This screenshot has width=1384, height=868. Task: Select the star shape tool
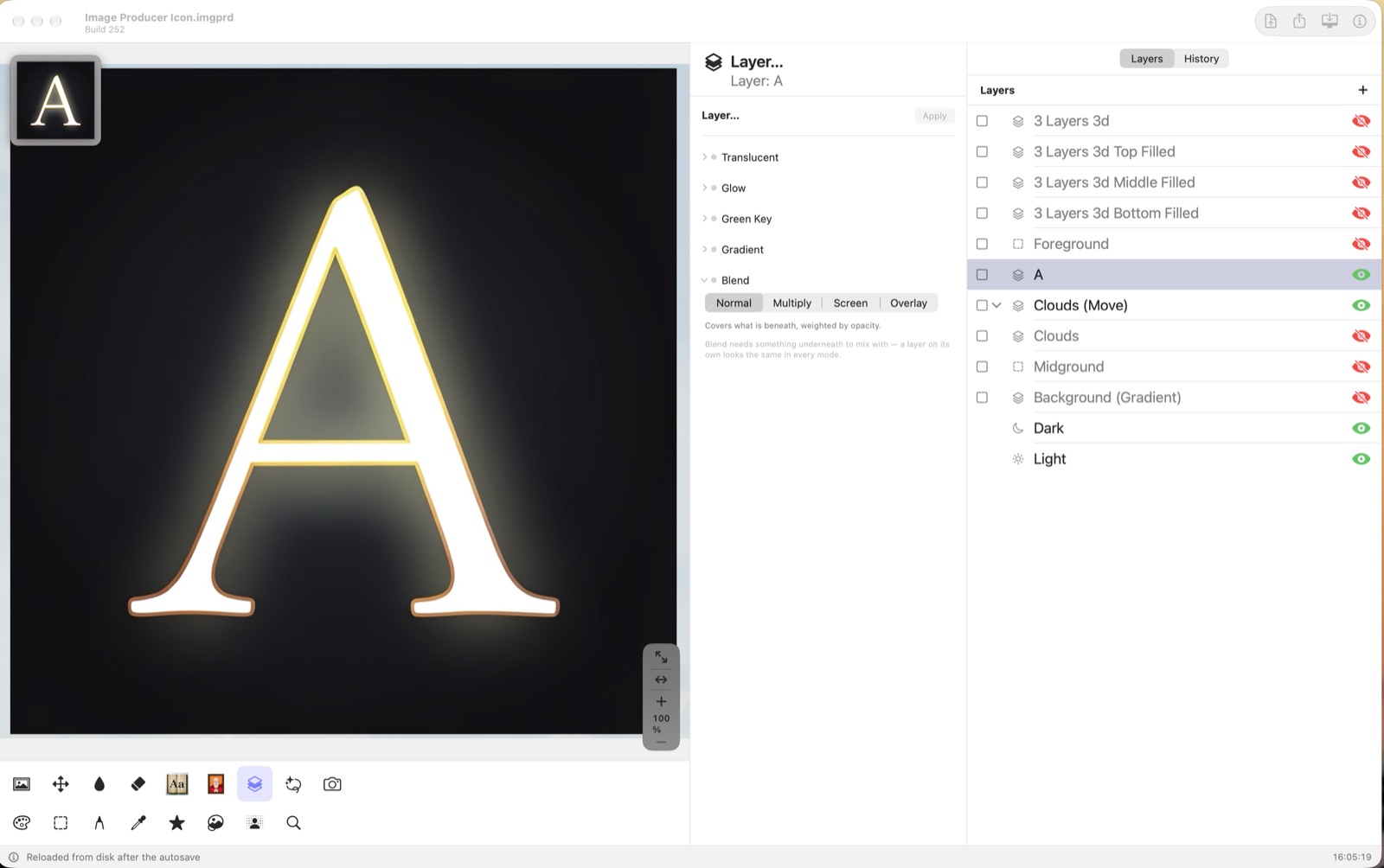177,823
